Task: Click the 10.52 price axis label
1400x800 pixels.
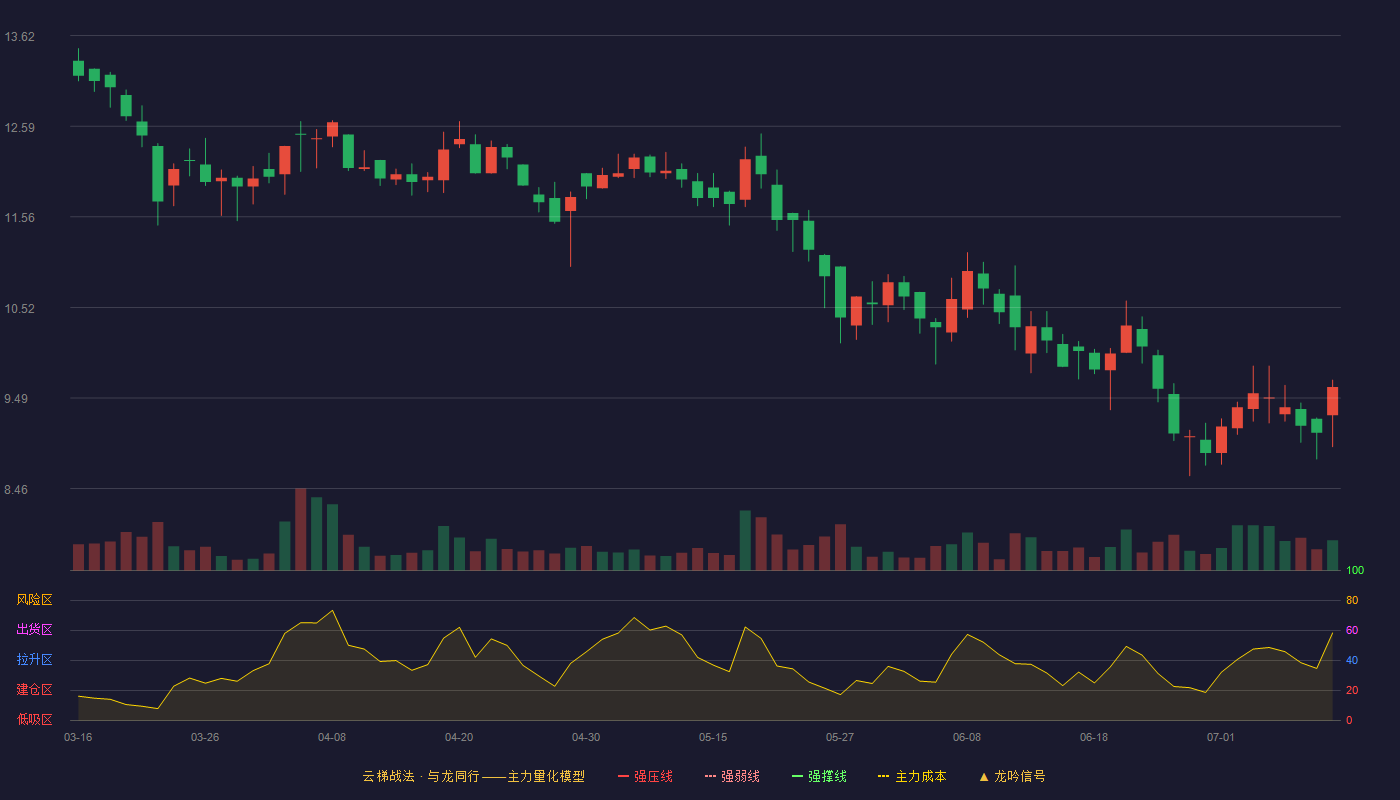Action: pos(19,308)
